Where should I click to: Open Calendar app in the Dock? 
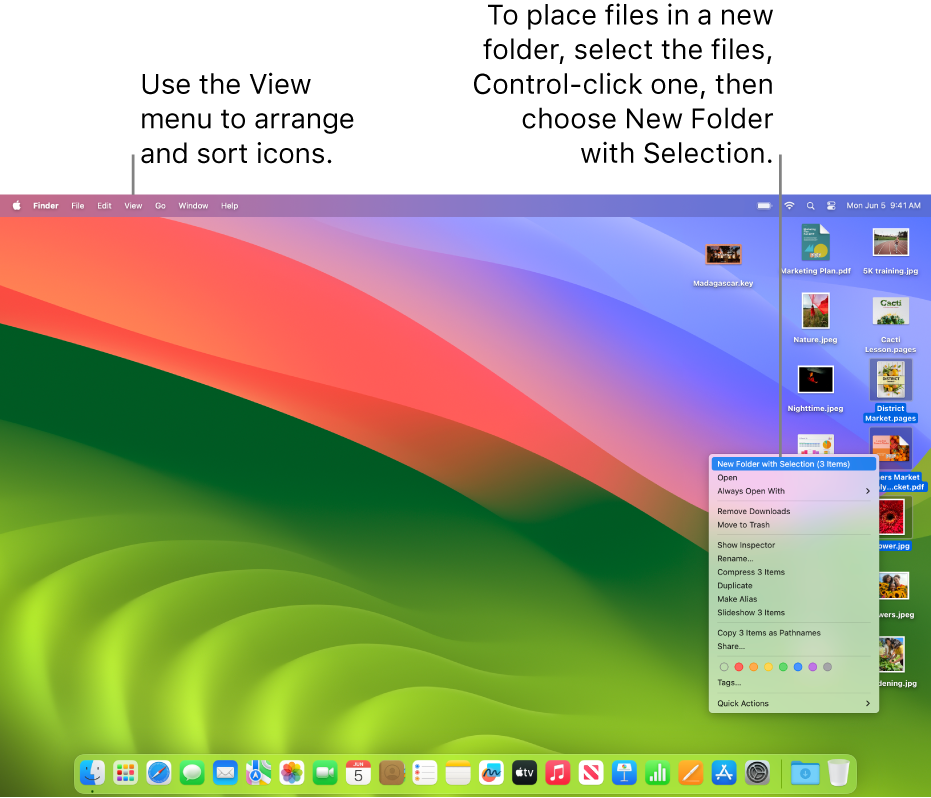tap(358, 773)
